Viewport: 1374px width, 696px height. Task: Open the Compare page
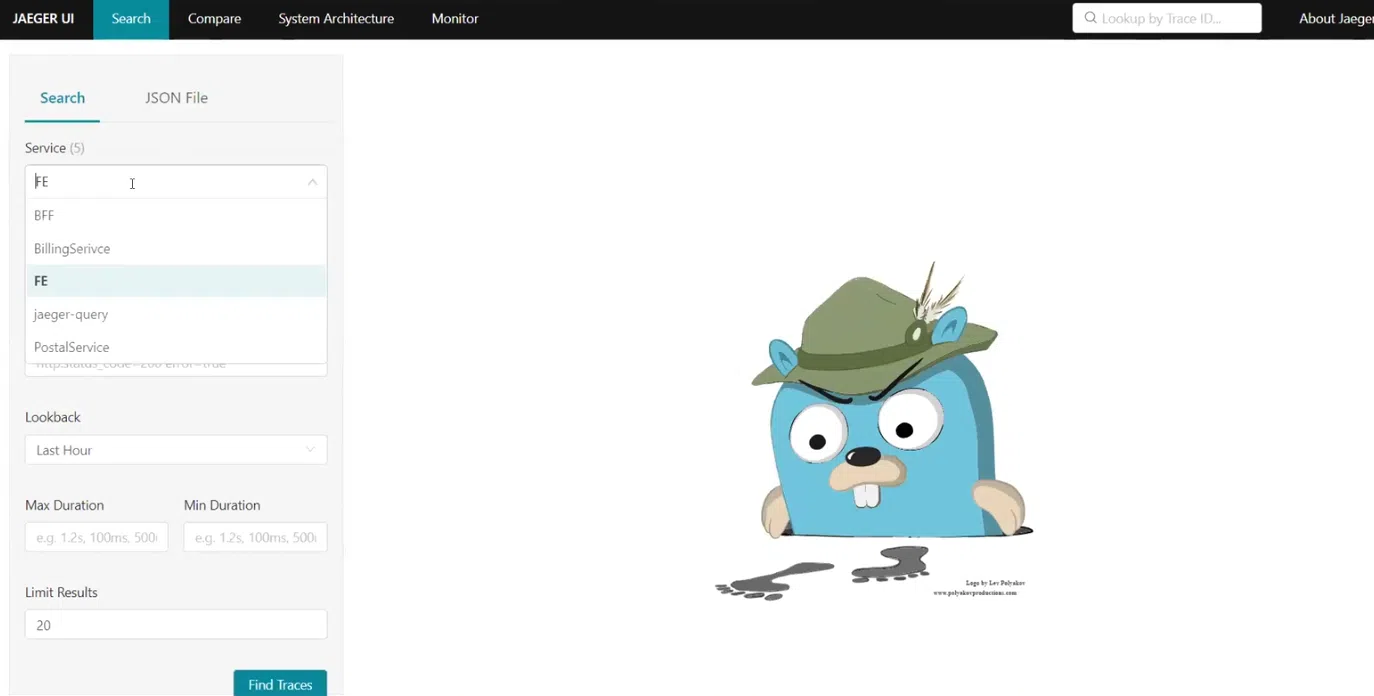[x=214, y=19]
